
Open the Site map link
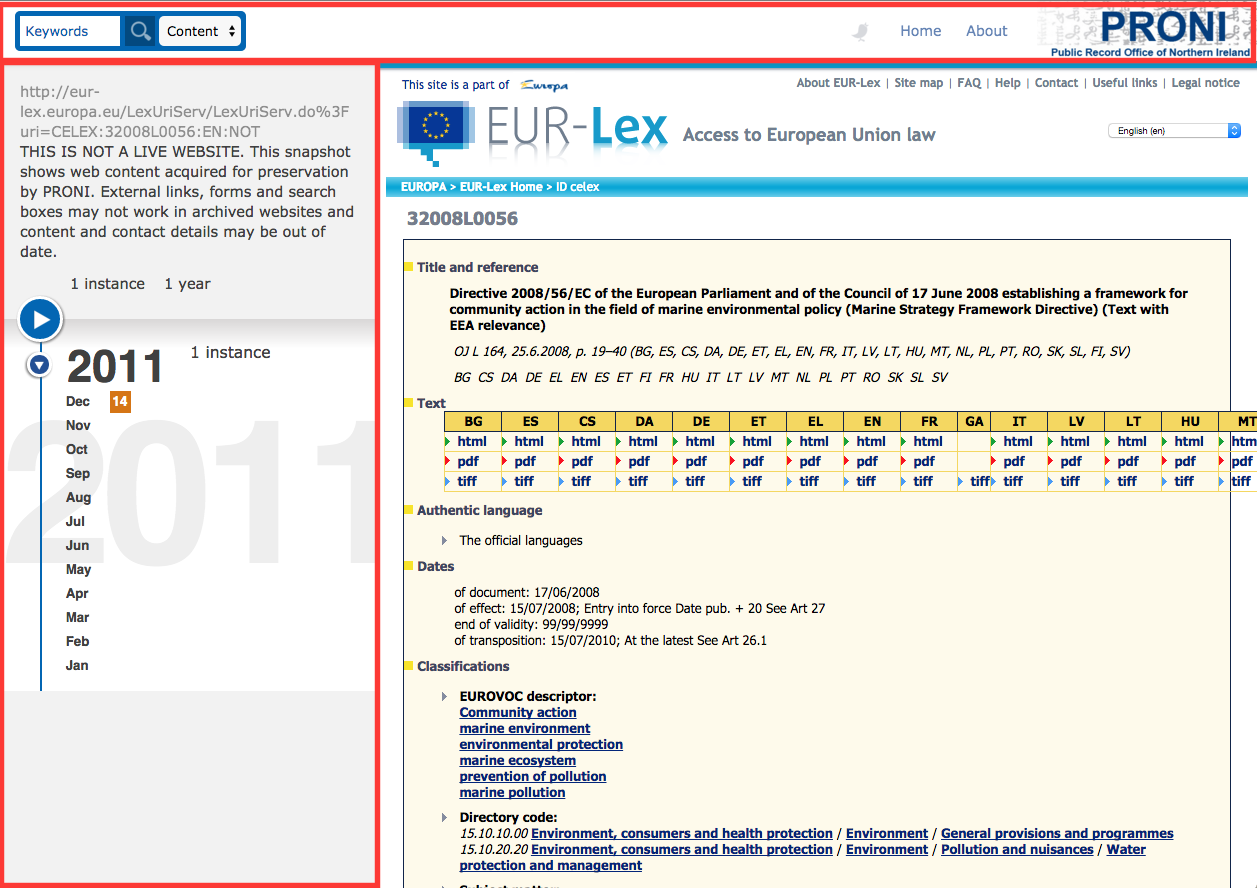[x=918, y=83]
